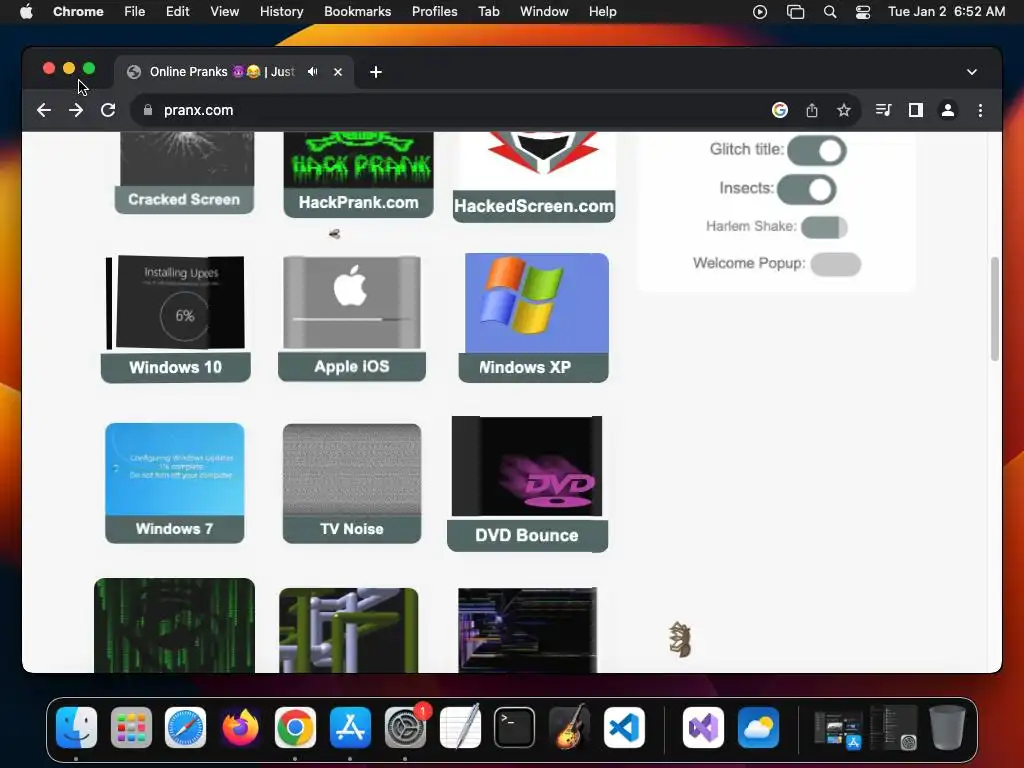
Task: Expand the tab search chevron
Action: [972, 72]
